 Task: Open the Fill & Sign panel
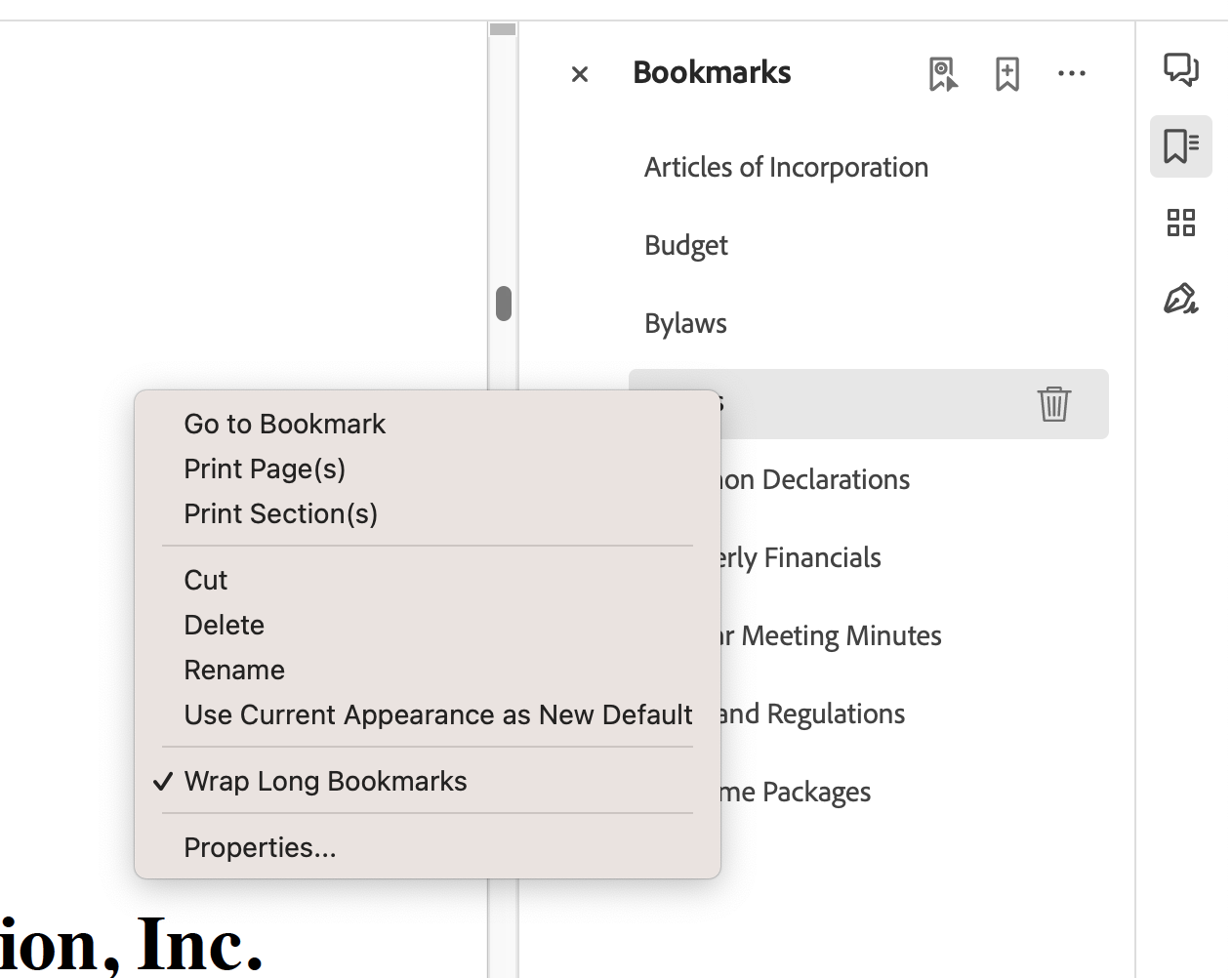(1180, 300)
